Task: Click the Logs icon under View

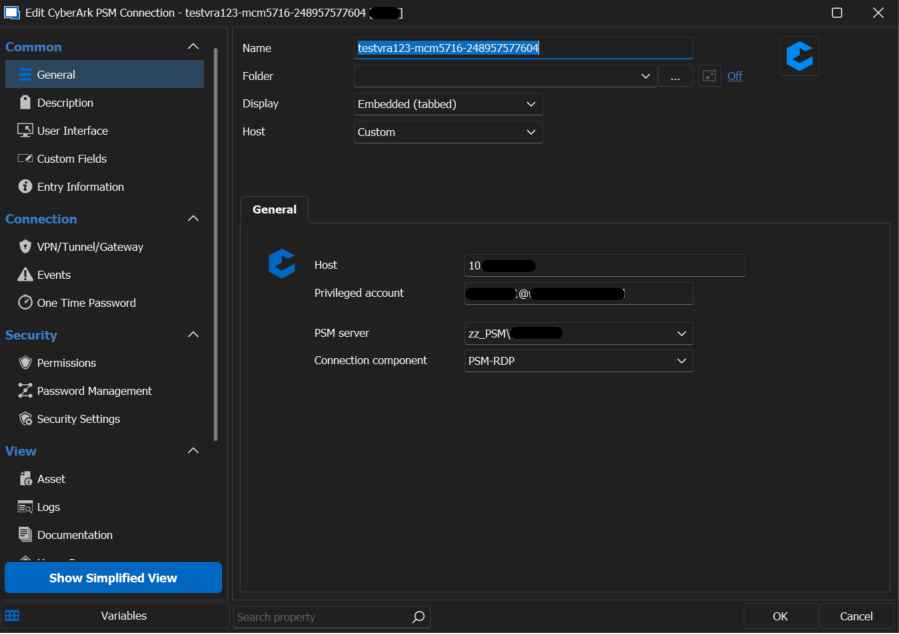Action: click(25, 507)
